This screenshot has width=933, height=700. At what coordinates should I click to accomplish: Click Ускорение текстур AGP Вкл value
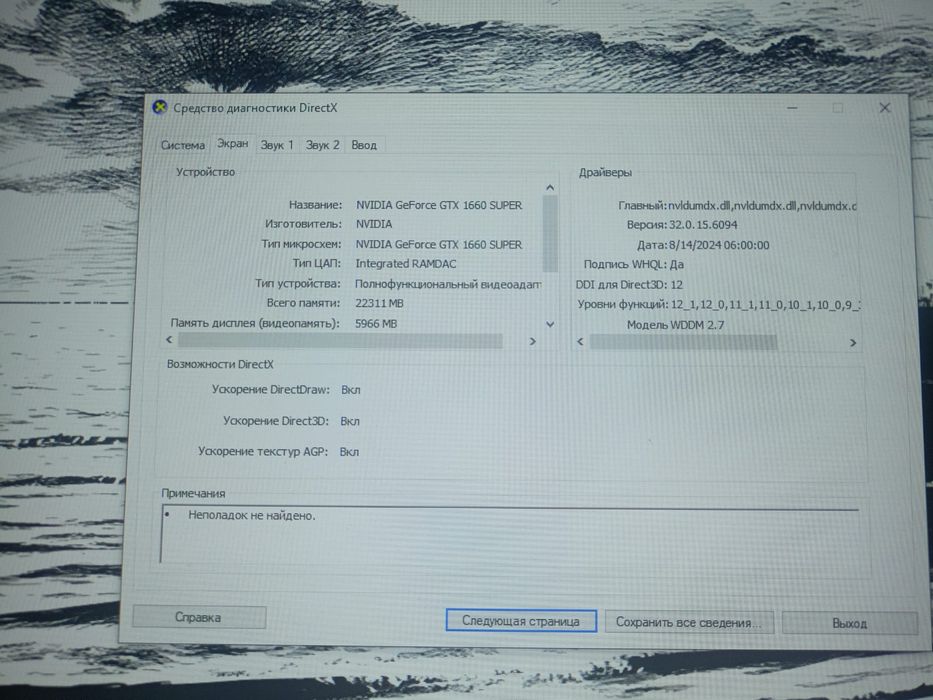349,452
